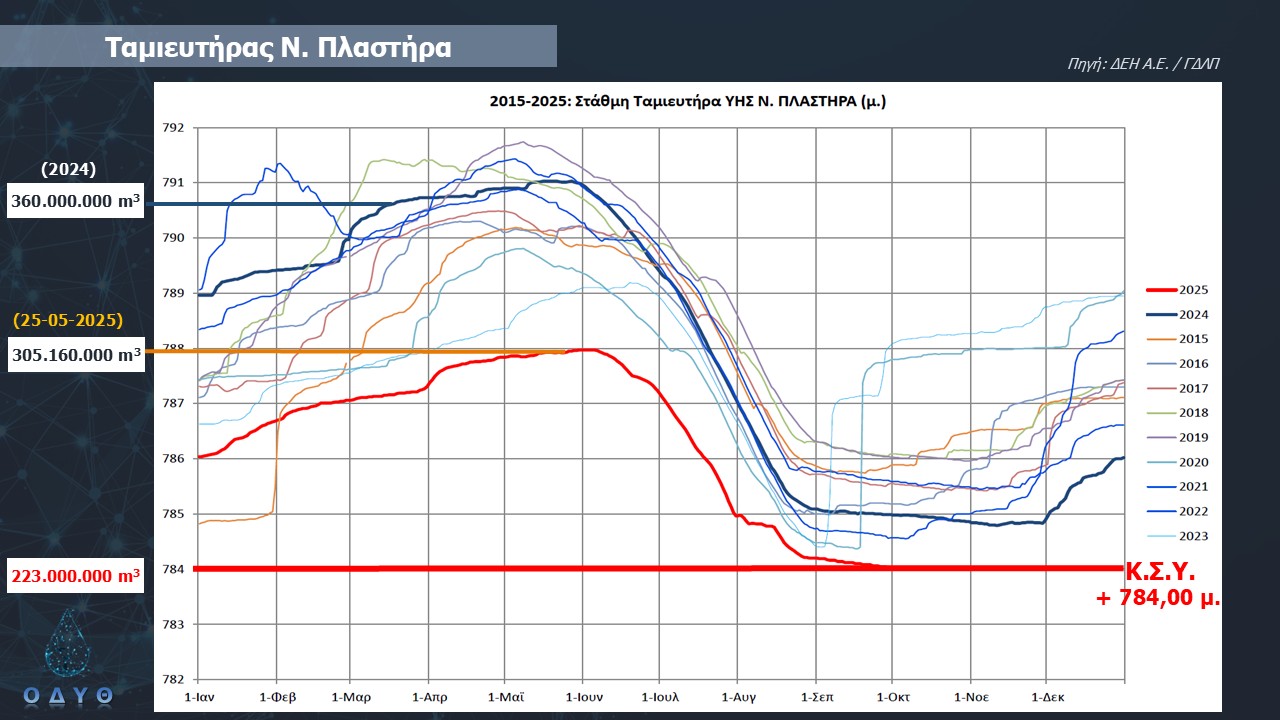Click the source text Πηγή: ΔΕΗ Α.Ε. / ΓΔΛΠ
The image size is (1280, 720).
pos(1143,64)
